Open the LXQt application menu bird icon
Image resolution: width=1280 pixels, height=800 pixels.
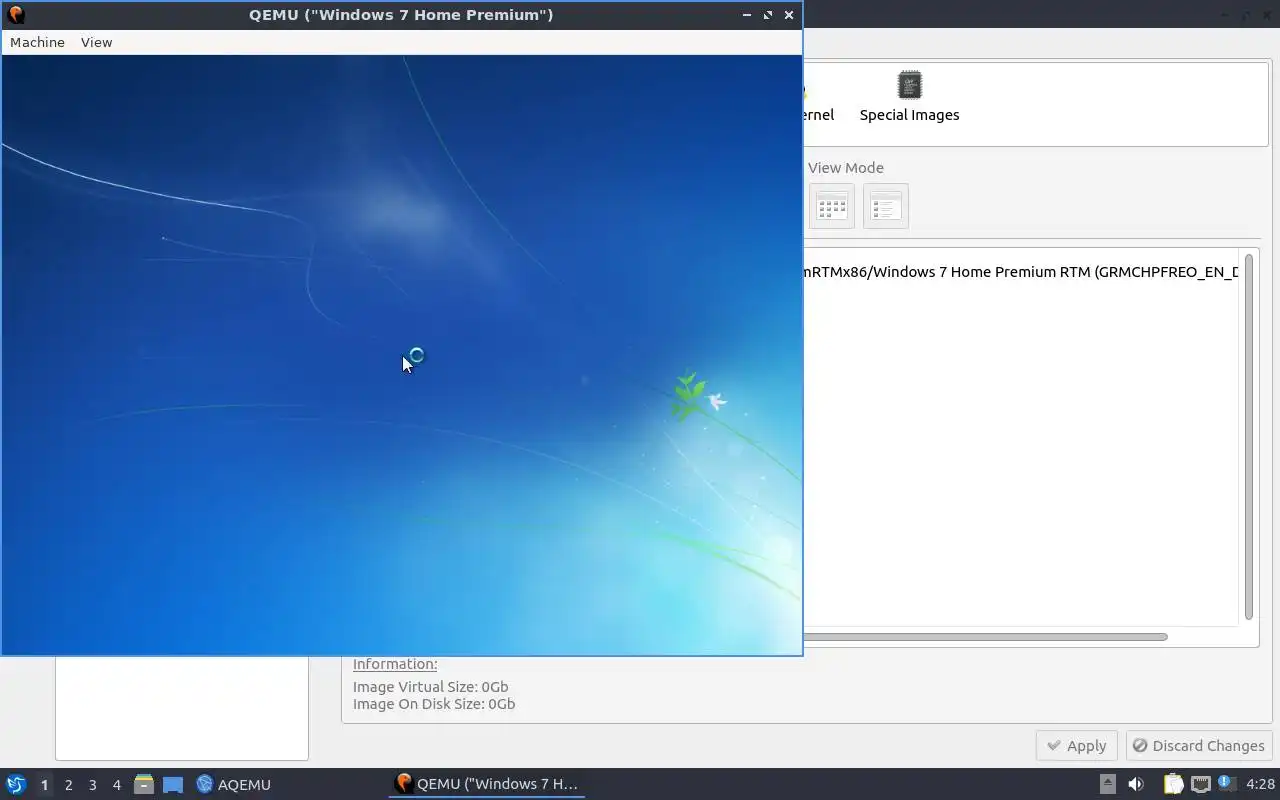point(16,784)
